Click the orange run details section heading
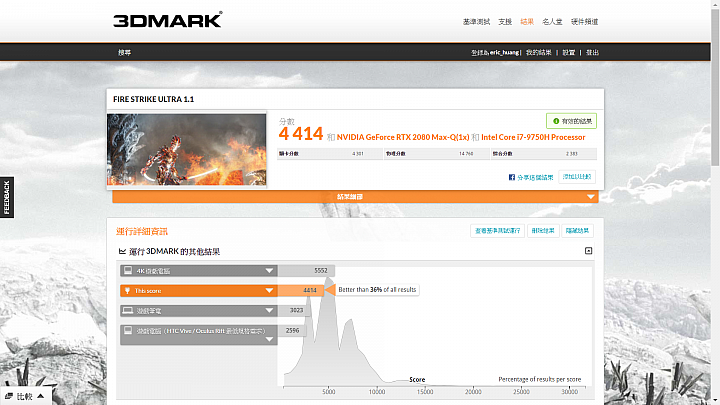 tap(142, 231)
